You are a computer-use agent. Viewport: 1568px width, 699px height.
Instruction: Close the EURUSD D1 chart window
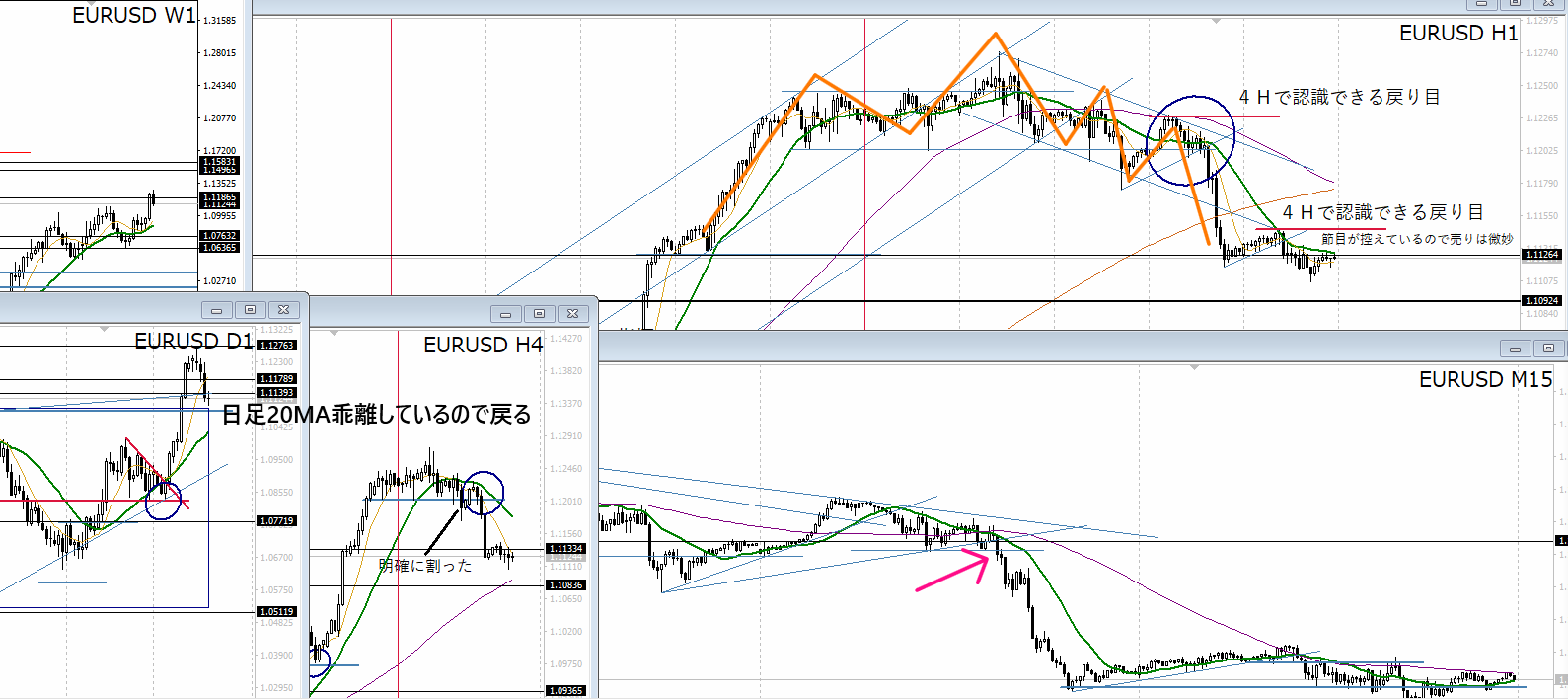click(x=284, y=310)
